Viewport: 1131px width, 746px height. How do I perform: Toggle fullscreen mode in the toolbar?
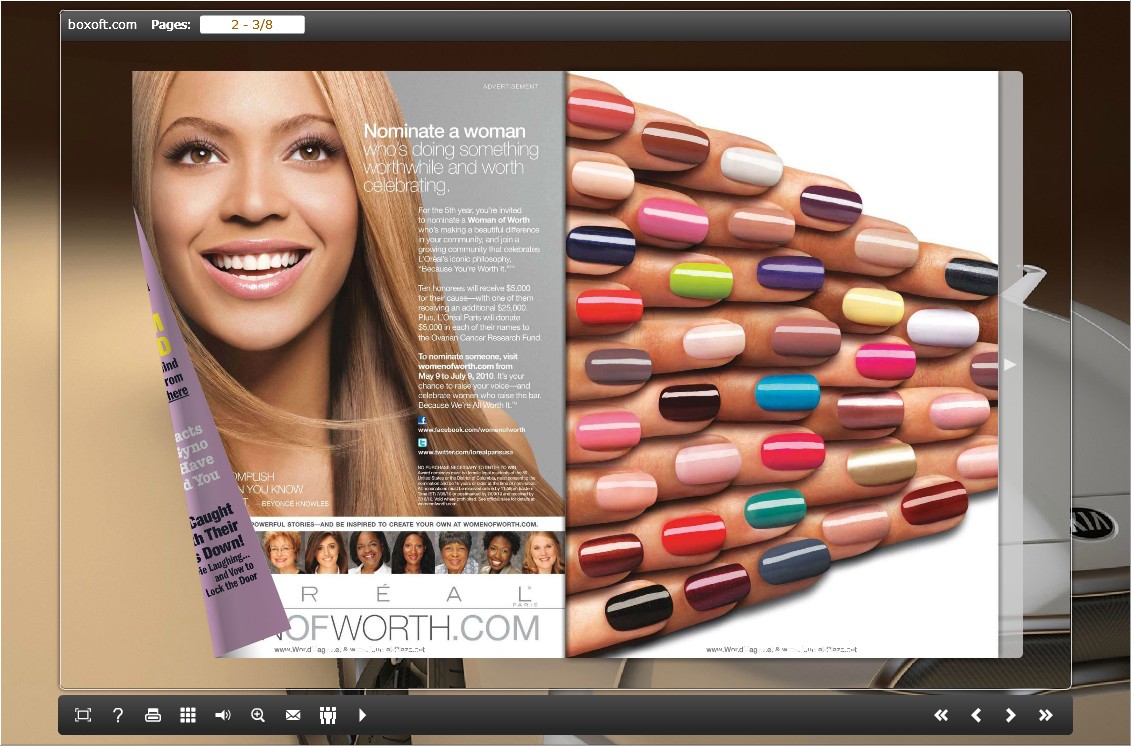(x=83, y=715)
